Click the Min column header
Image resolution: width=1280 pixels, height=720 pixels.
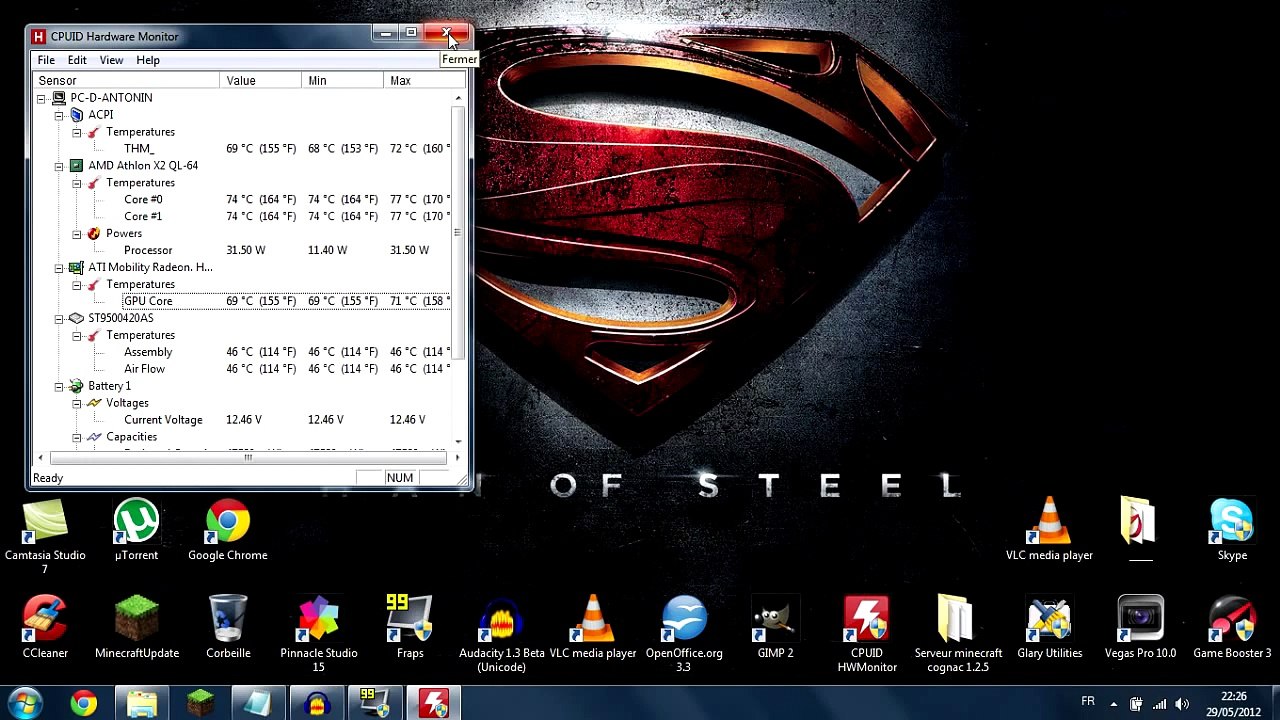coord(343,80)
